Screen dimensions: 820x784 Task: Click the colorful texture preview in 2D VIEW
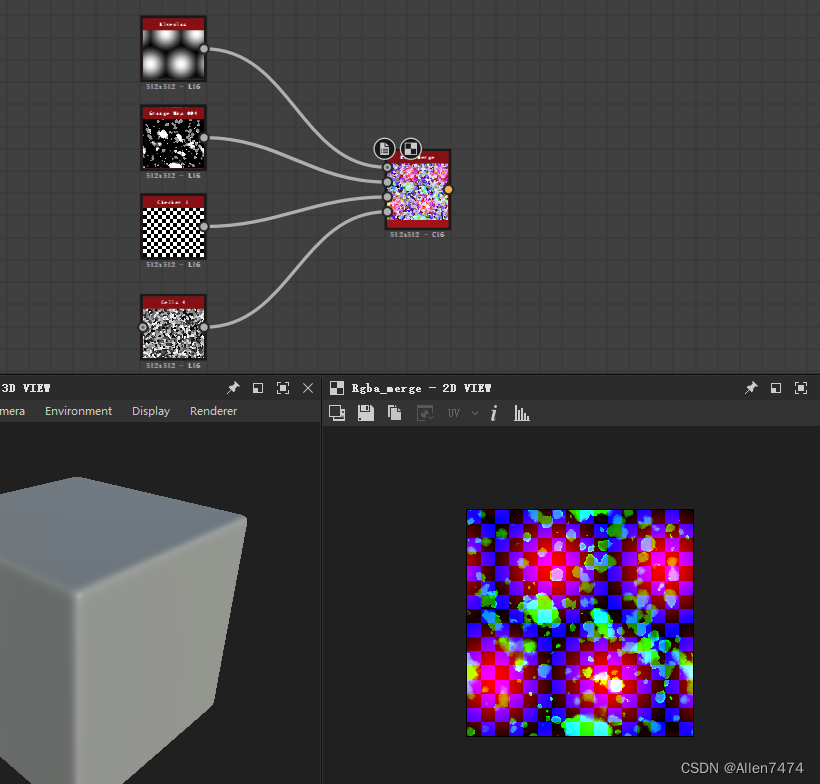click(580, 623)
